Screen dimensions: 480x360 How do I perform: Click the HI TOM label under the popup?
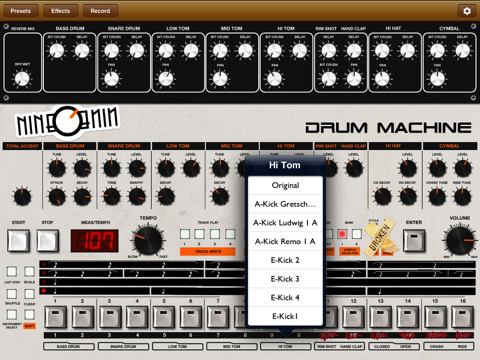(x=285, y=346)
